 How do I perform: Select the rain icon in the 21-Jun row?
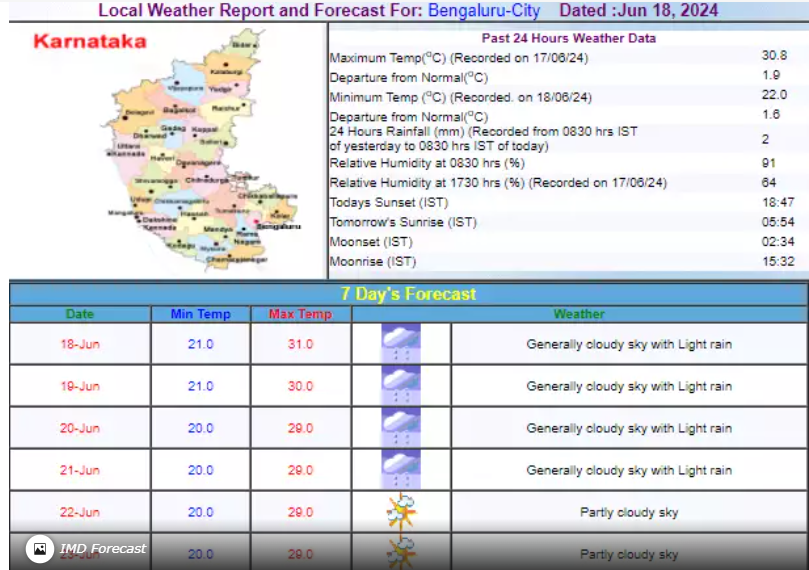[x=401, y=470]
